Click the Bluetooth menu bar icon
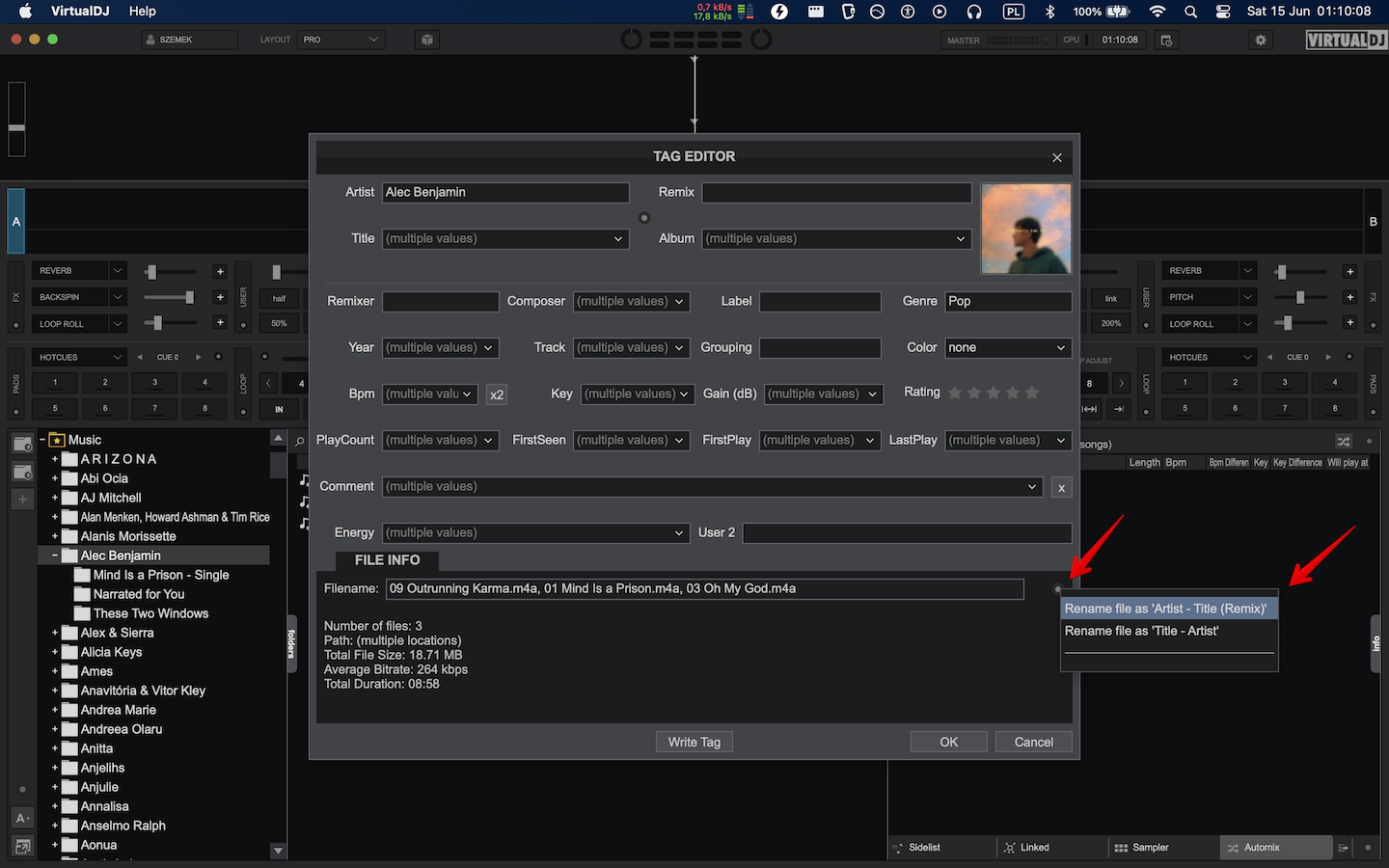This screenshot has width=1389, height=868. click(x=1049, y=12)
